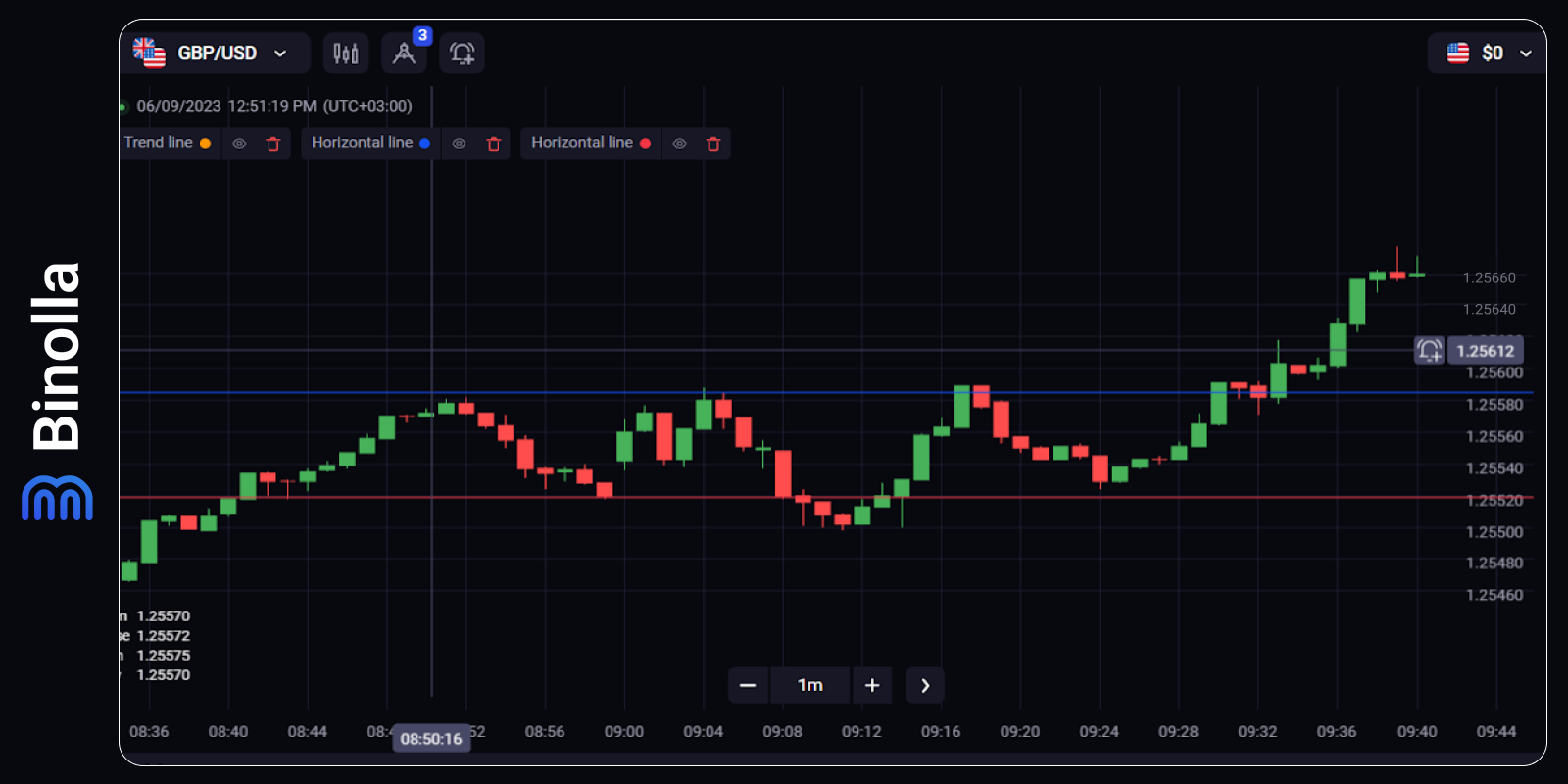Zoom in with the plus button

pyautogui.click(x=872, y=685)
